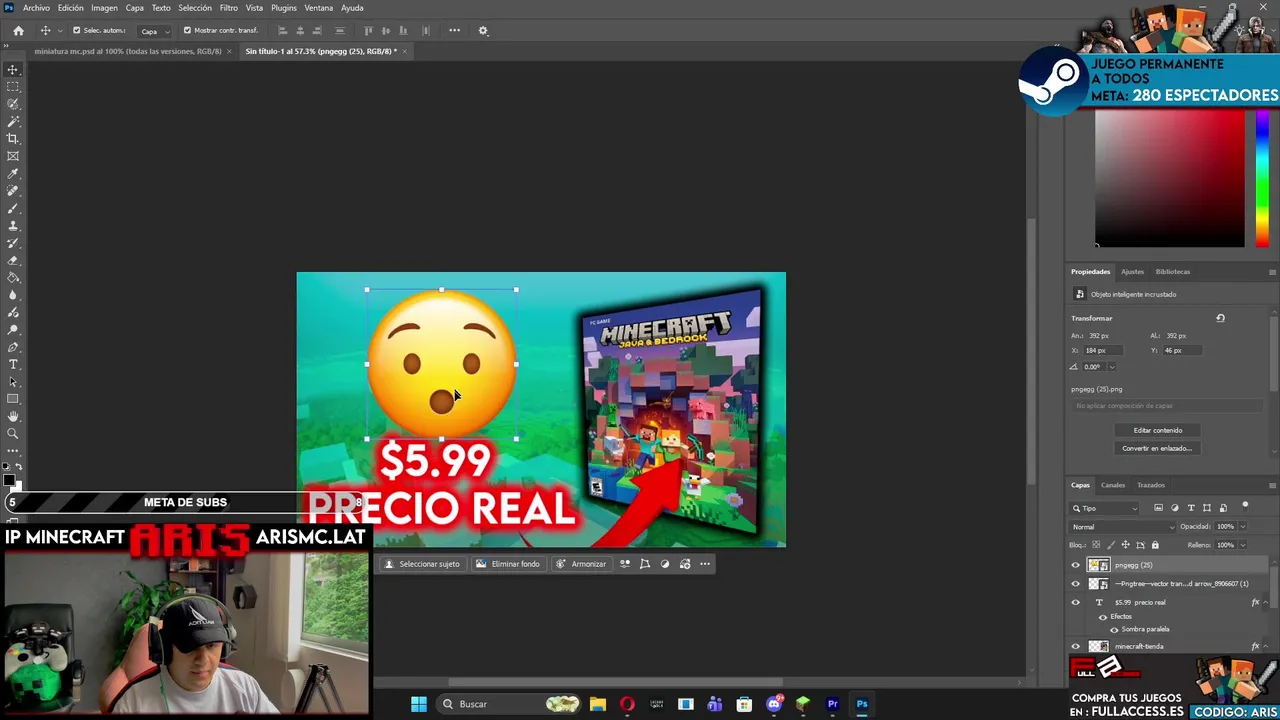Select the Eraser tool

point(13,260)
